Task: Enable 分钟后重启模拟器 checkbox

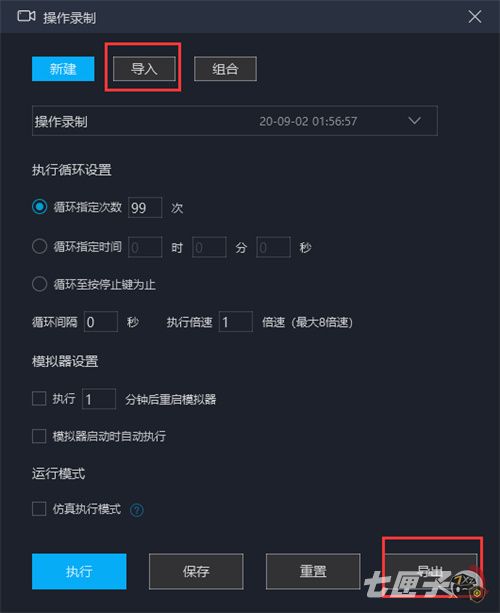Action: point(39,398)
